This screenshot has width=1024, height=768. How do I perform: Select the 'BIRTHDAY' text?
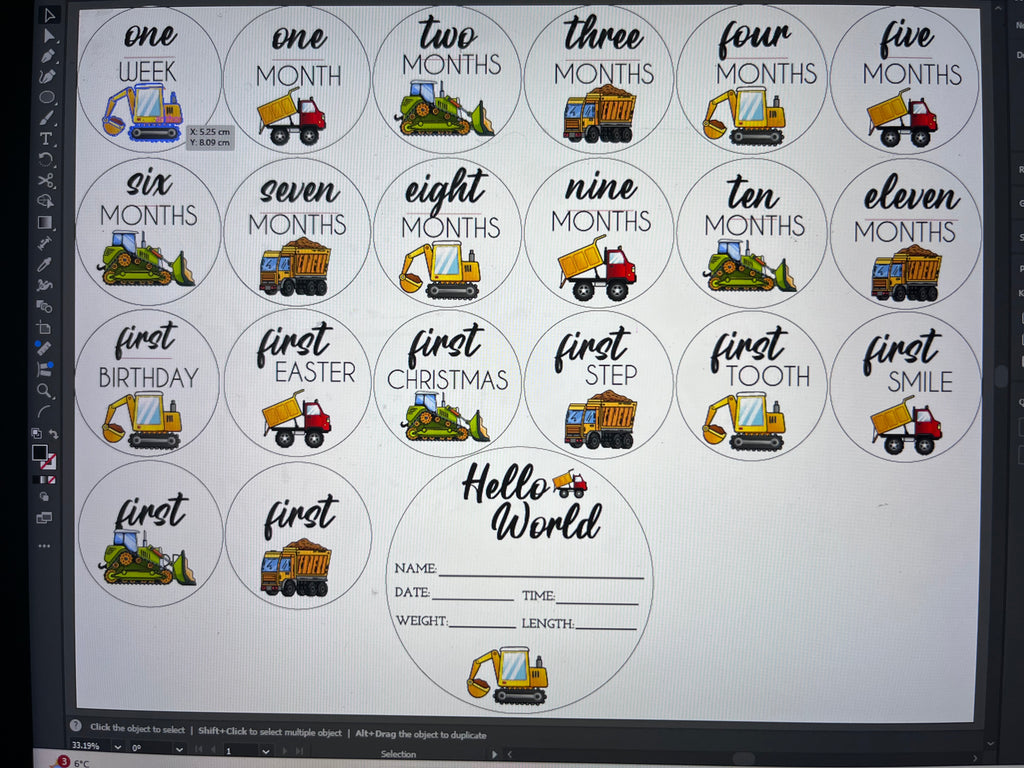[148, 377]
